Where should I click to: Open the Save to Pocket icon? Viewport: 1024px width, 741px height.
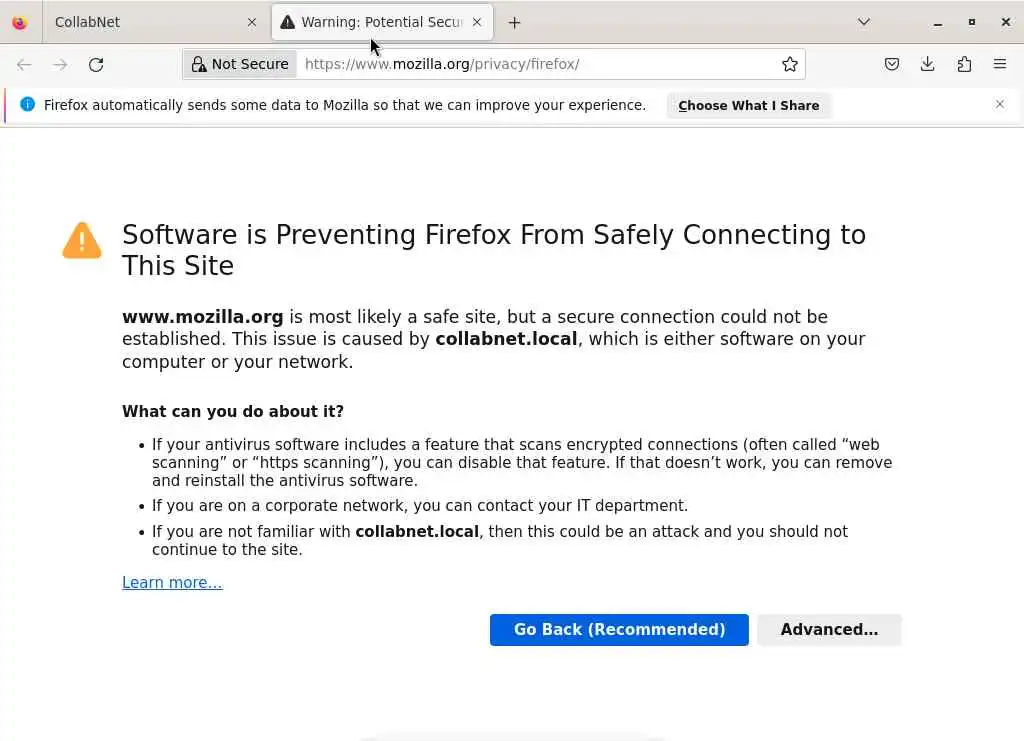click(x=892, y=64)
